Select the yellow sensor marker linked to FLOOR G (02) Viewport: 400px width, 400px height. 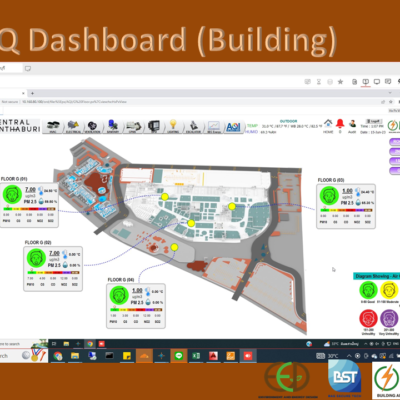tap(191, 223)
